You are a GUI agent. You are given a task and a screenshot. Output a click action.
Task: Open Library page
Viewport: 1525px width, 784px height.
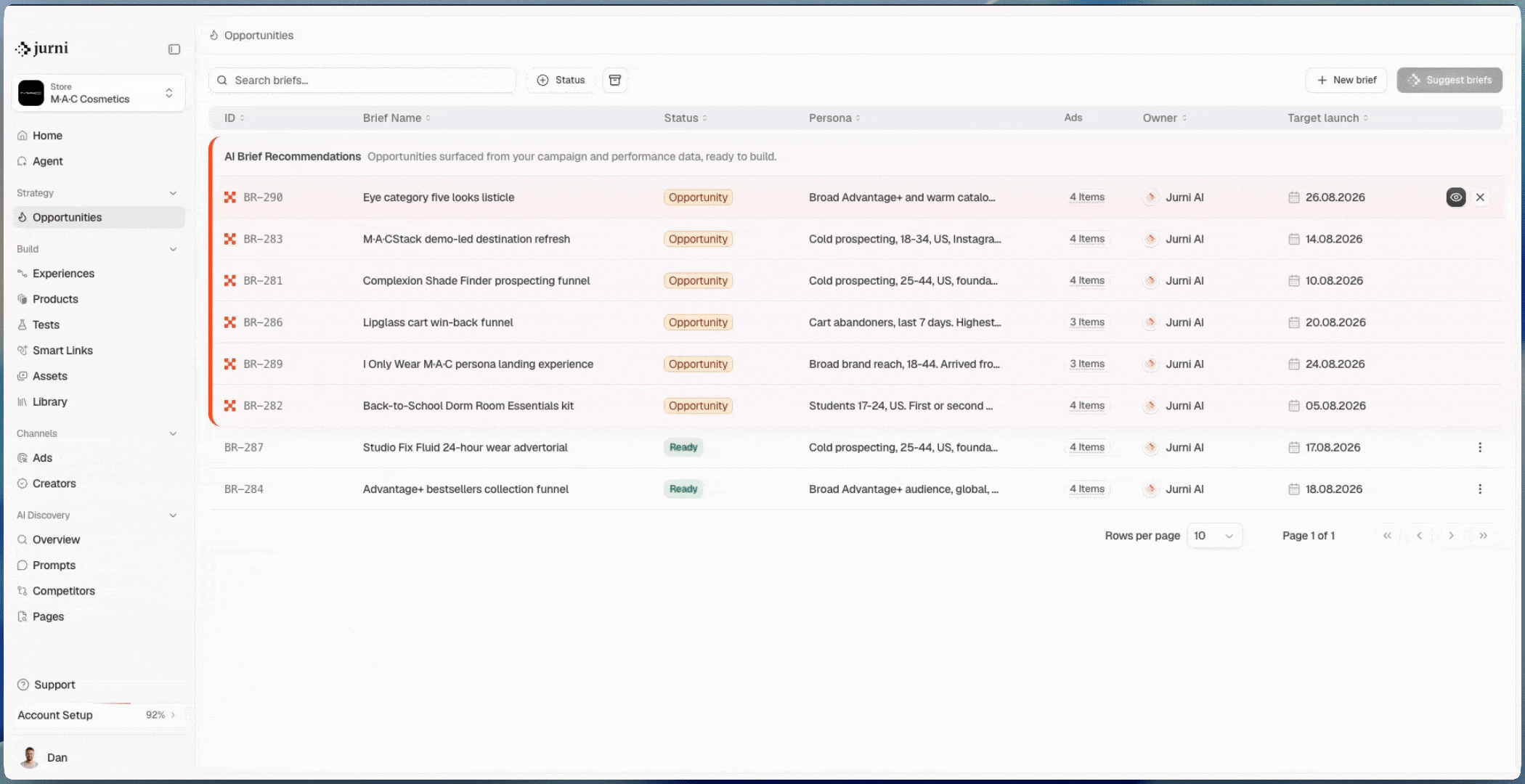(99, 402)
